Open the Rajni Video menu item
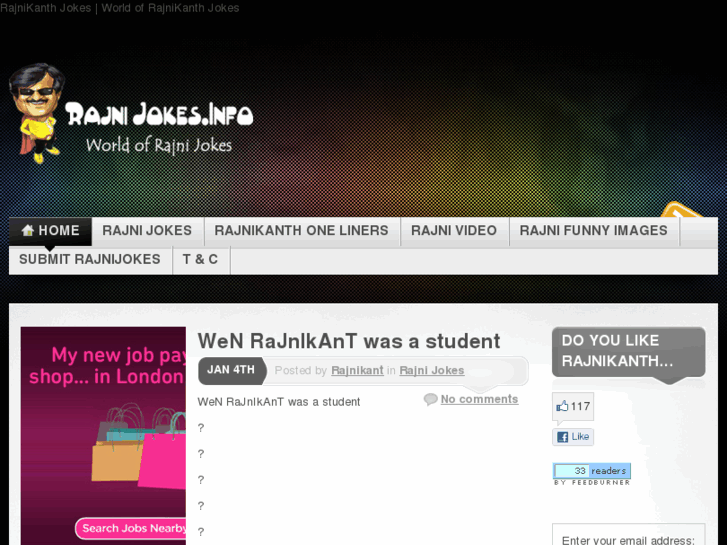Image resolution: width=727 pixels, height=545 pixels. point(454,231)
